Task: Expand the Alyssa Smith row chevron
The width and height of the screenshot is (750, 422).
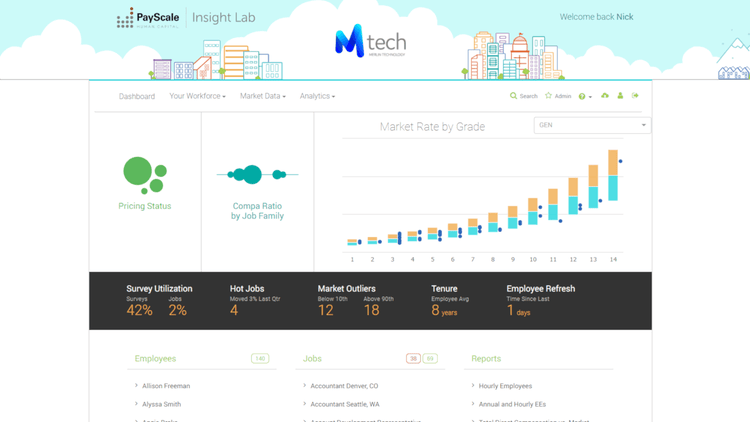Action: pos(136,404)
